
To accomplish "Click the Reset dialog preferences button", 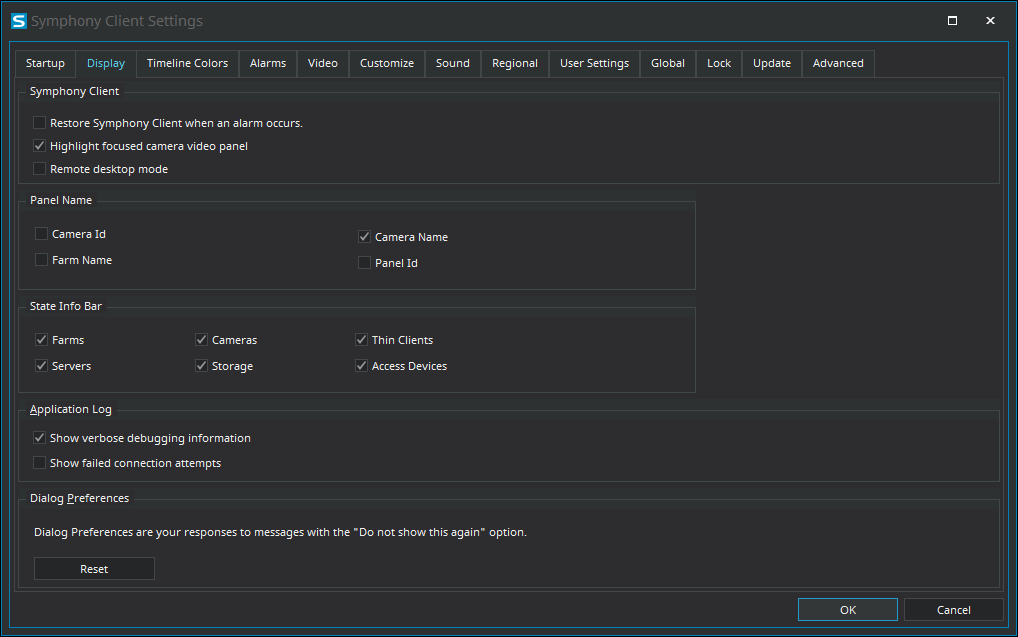I will tap(94, 568).
